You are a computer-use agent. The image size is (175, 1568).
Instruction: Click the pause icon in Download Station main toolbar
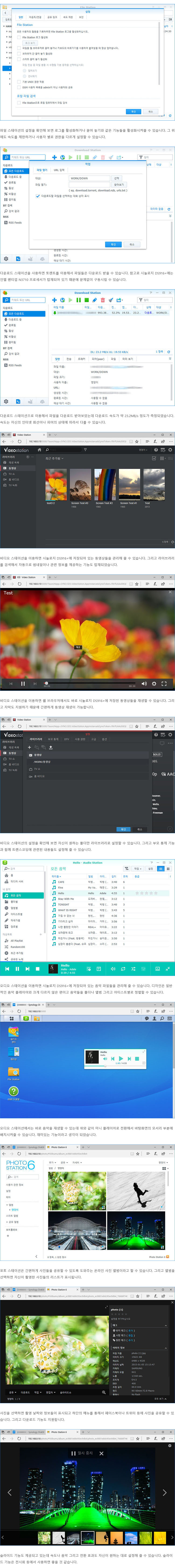[x=79, y=300]
